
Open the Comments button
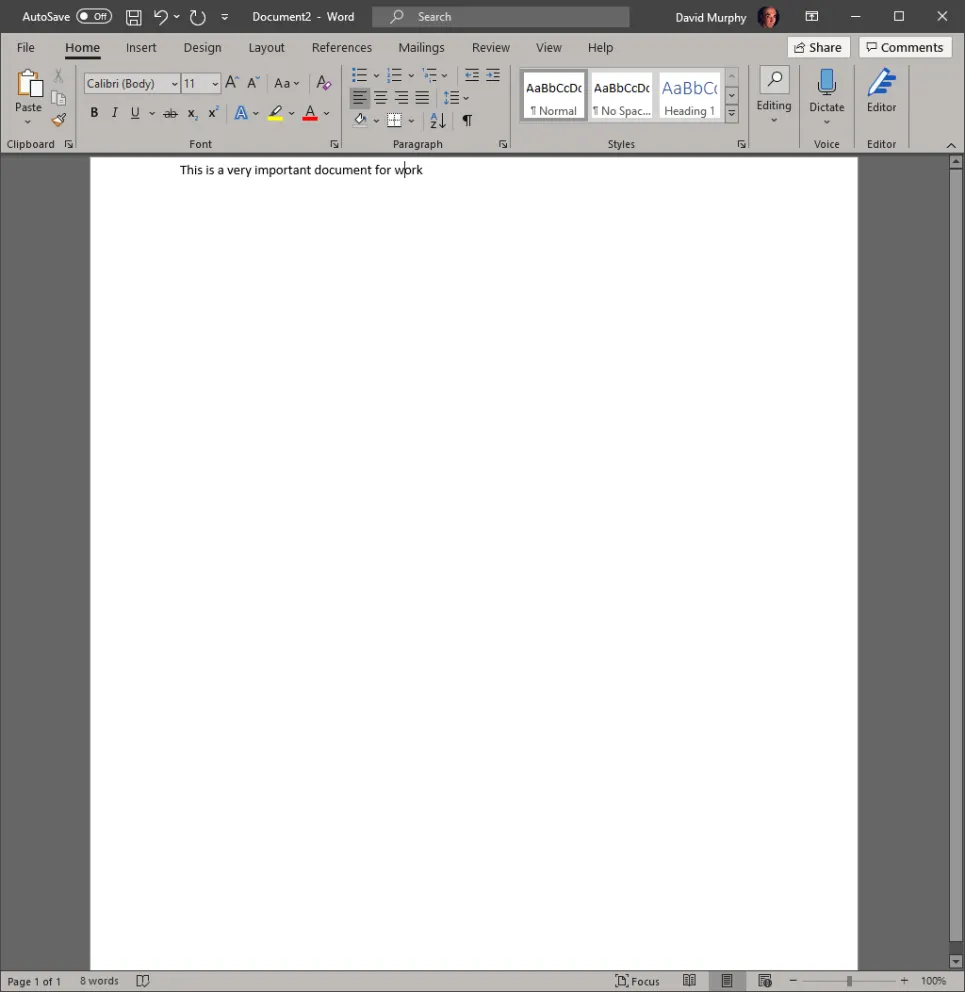click(905, 47)
